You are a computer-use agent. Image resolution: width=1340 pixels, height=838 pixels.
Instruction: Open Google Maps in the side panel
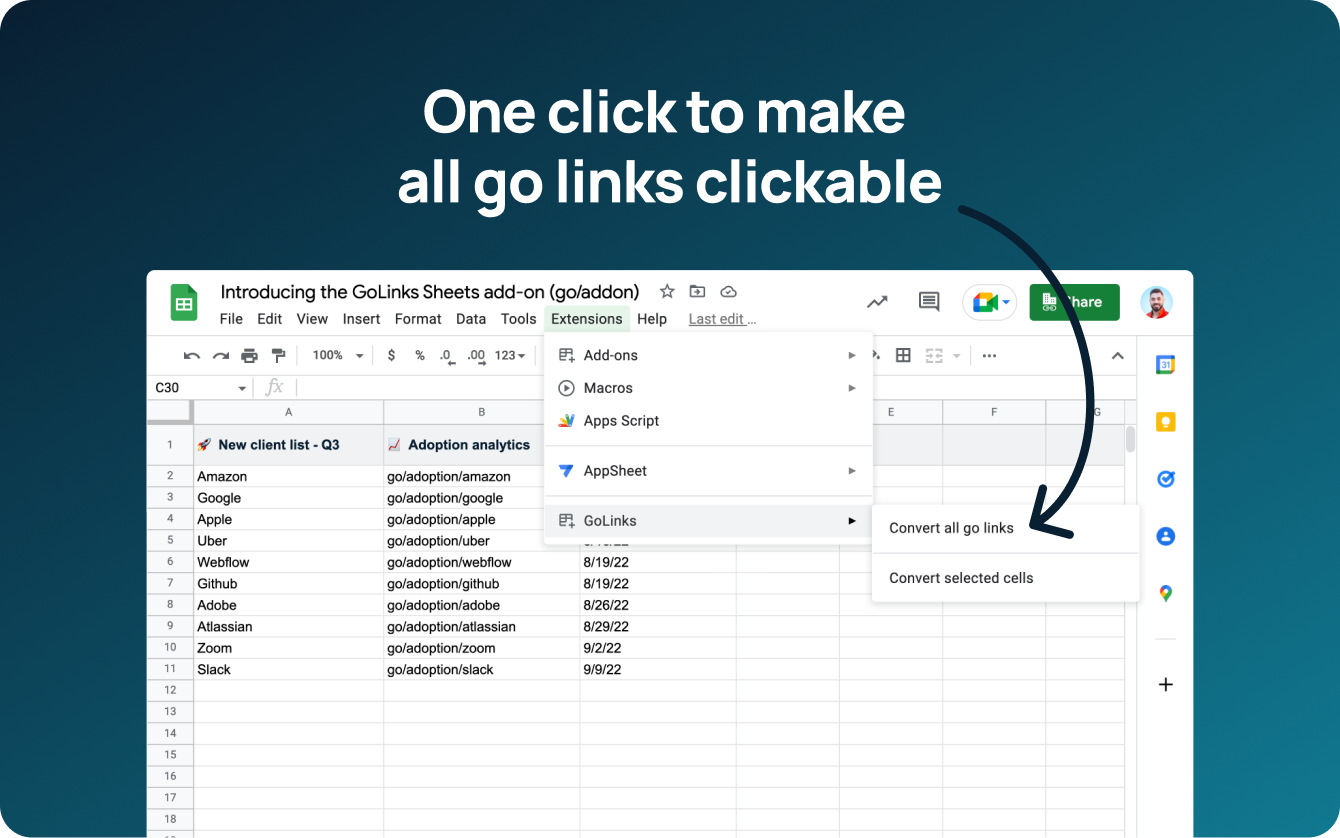[x=1165, y=593]
